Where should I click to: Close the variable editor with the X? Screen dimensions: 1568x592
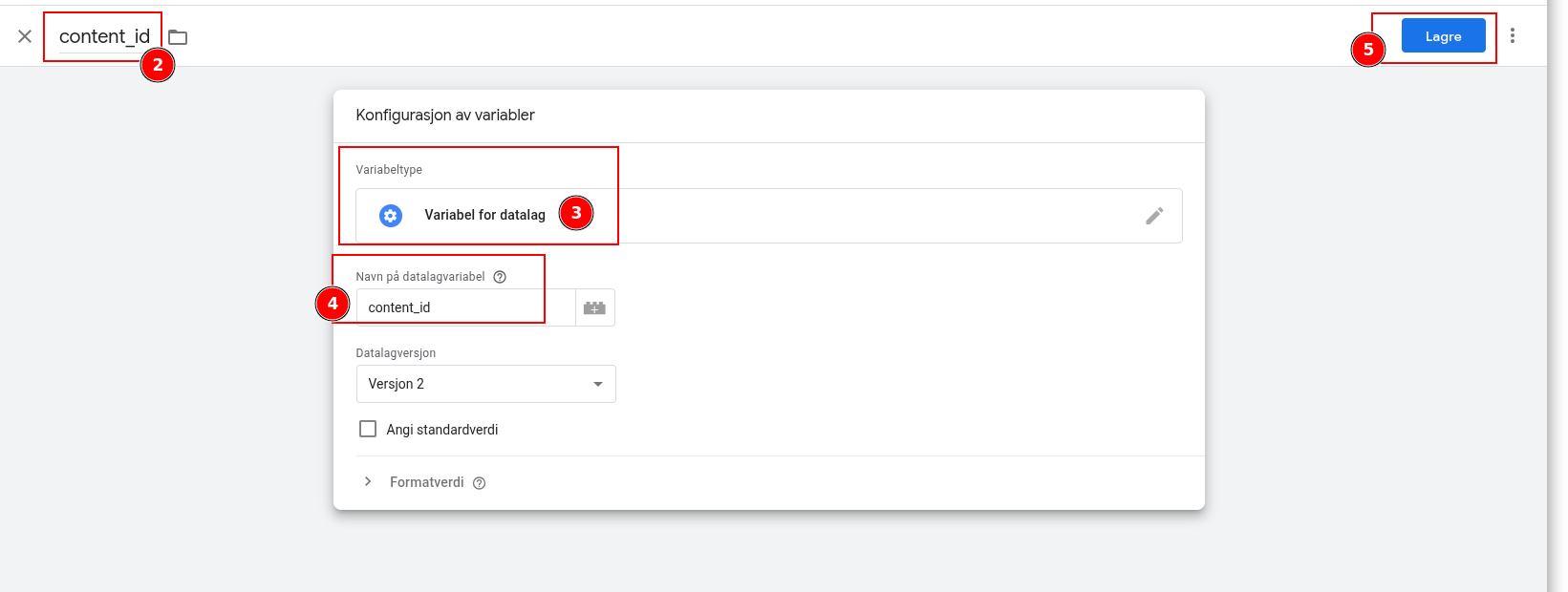click(x=25, y=36)
